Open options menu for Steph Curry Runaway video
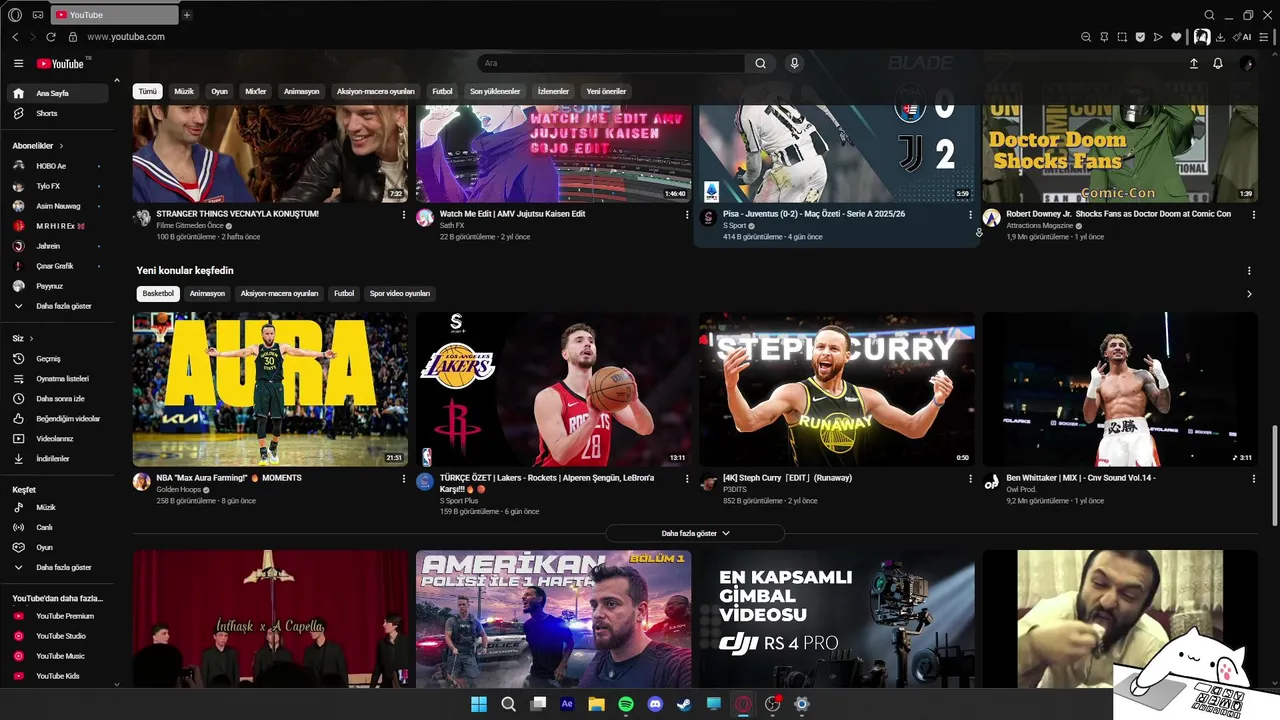 coord(970,479)
